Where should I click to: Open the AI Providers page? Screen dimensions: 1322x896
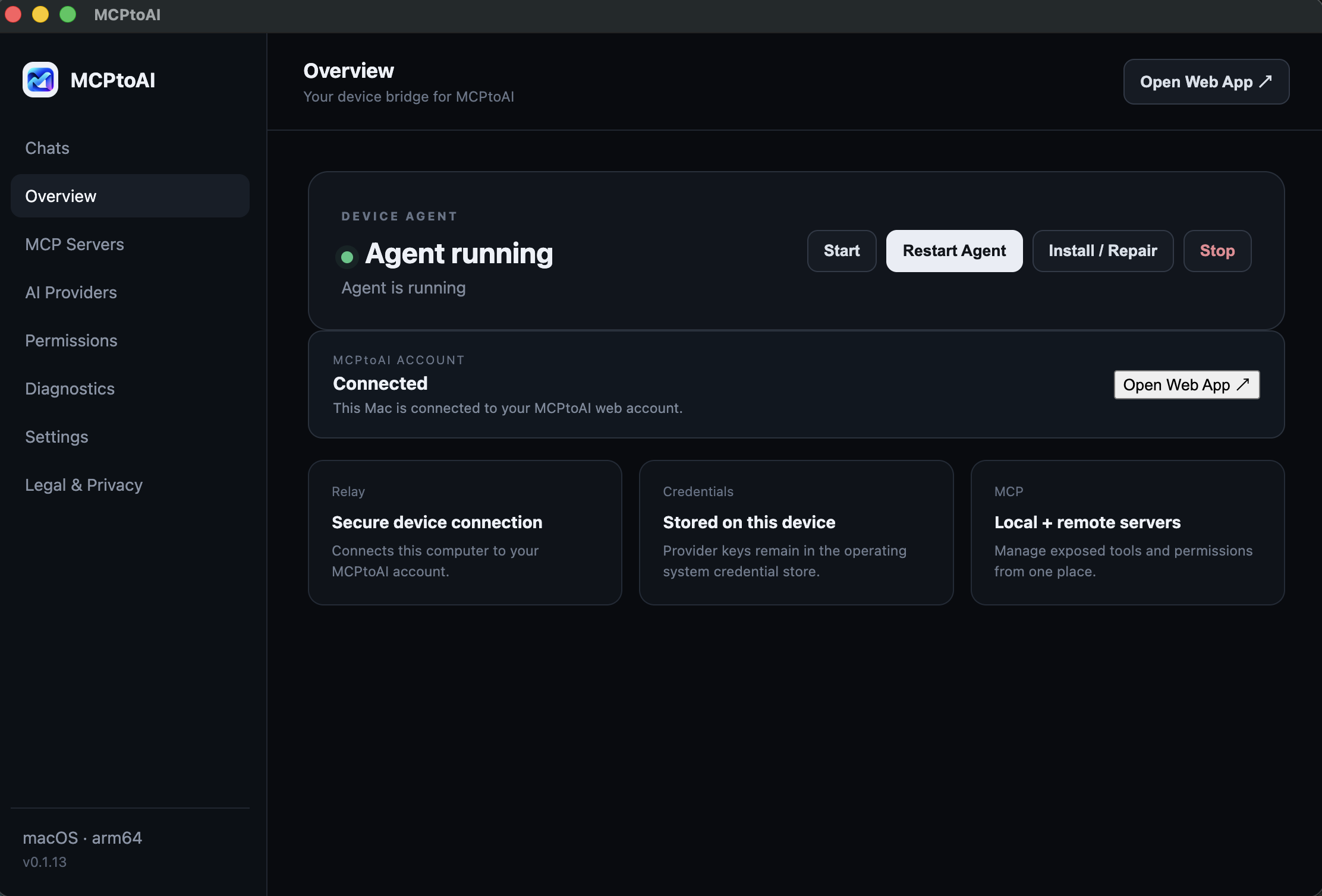(130, 292)
